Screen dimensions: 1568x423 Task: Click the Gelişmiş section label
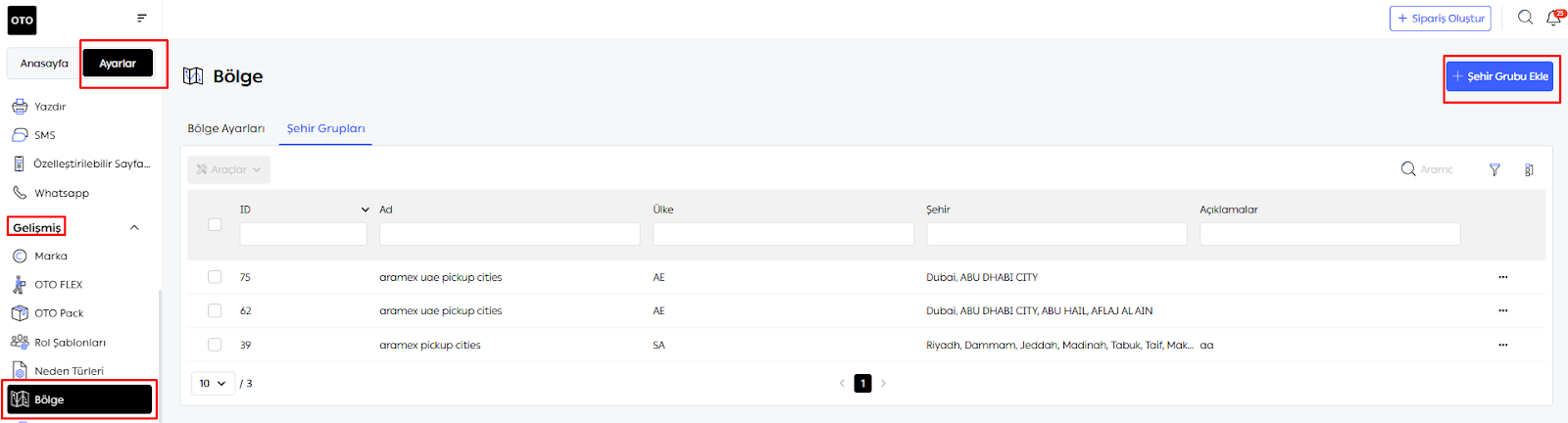pyautogui.click(x=37, y=227)
